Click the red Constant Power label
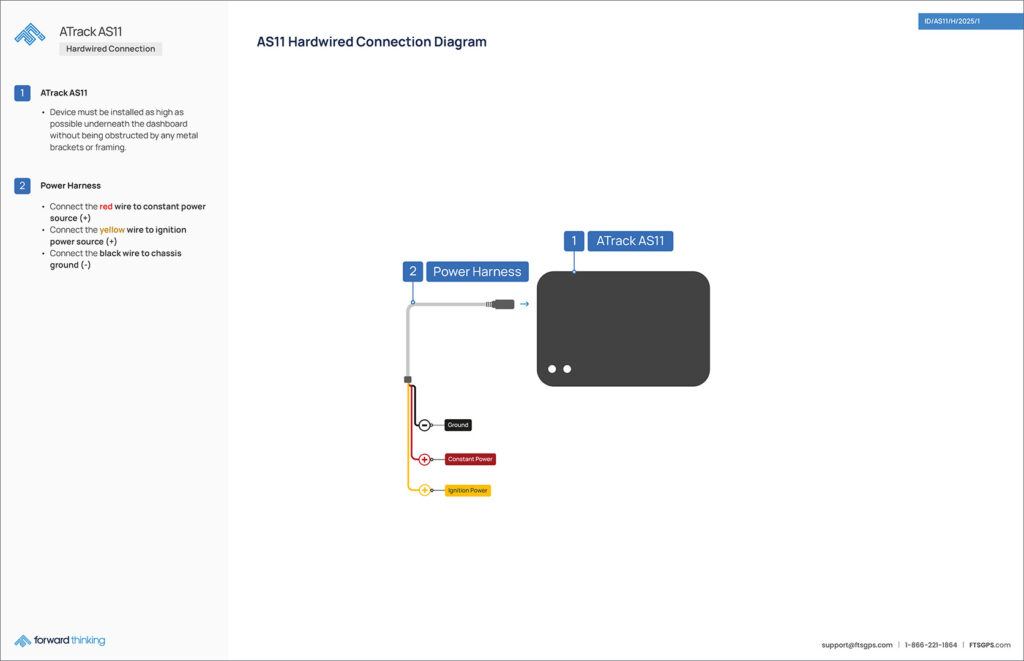1024x661 pixels. (470, 459)
